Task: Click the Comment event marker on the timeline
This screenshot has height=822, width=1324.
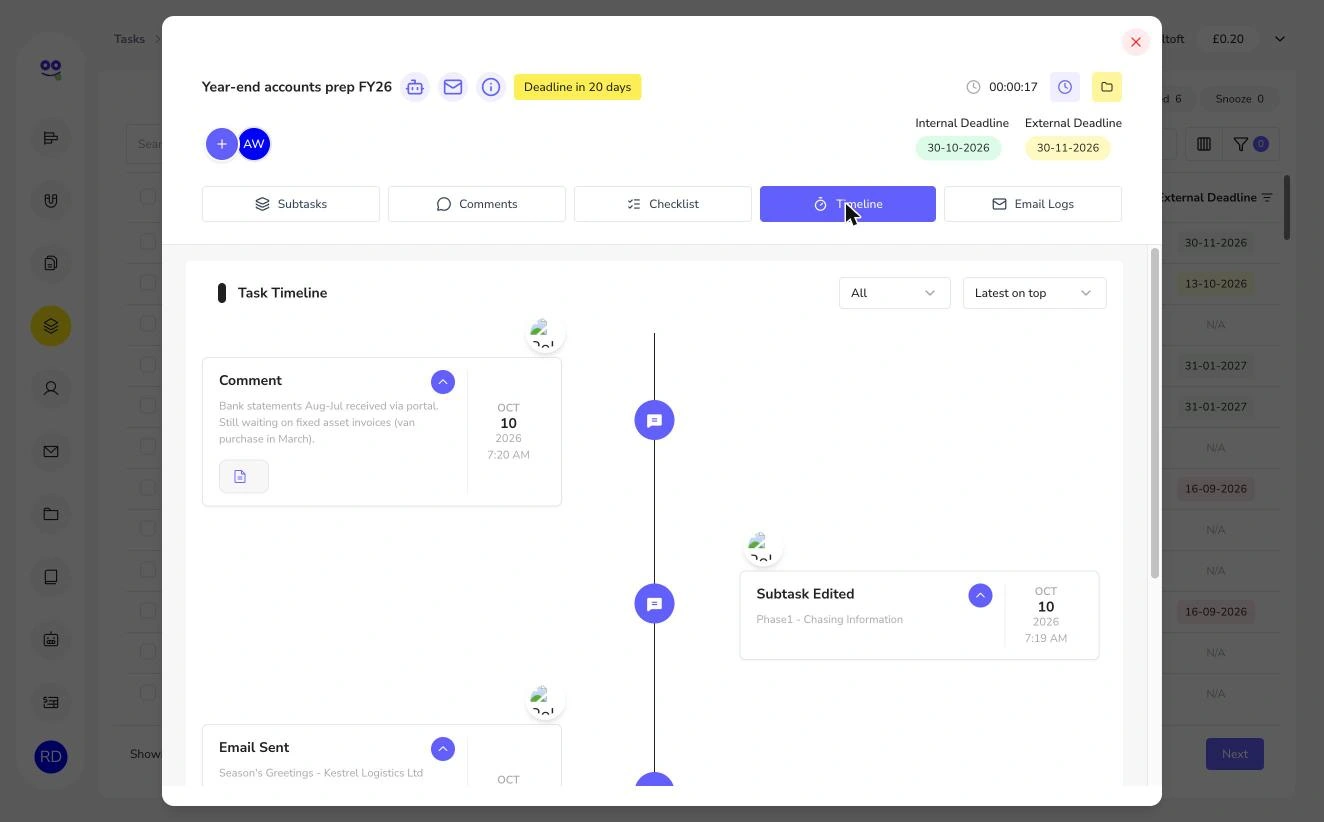Action: point(655,421)
